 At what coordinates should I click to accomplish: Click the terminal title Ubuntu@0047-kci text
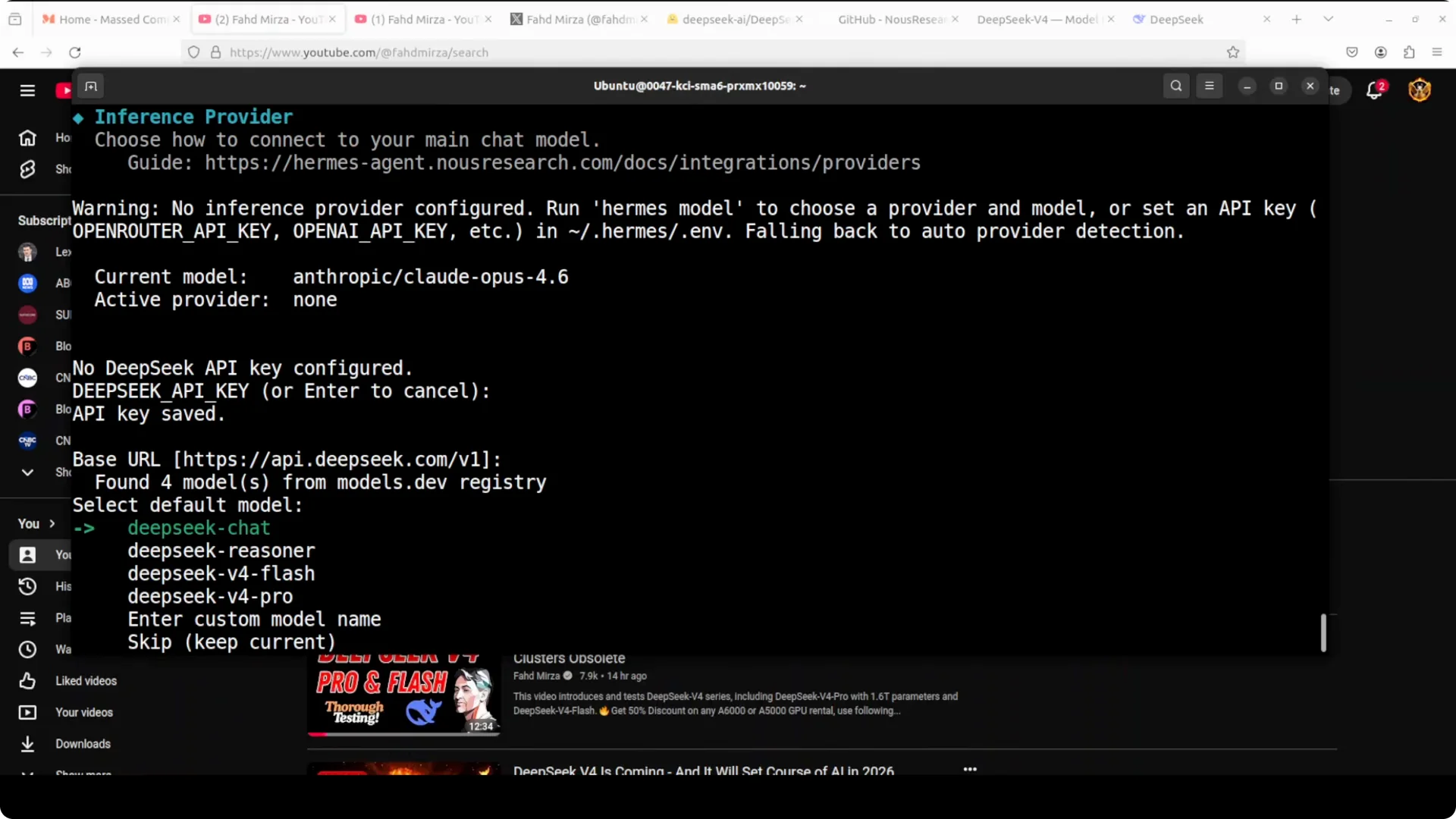[x=699, y=86]
